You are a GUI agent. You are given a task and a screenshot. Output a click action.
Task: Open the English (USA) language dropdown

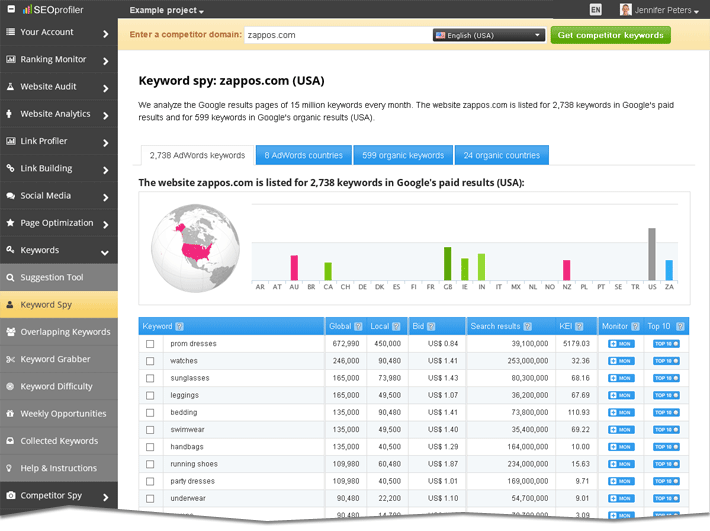click(x=489, y=35)
